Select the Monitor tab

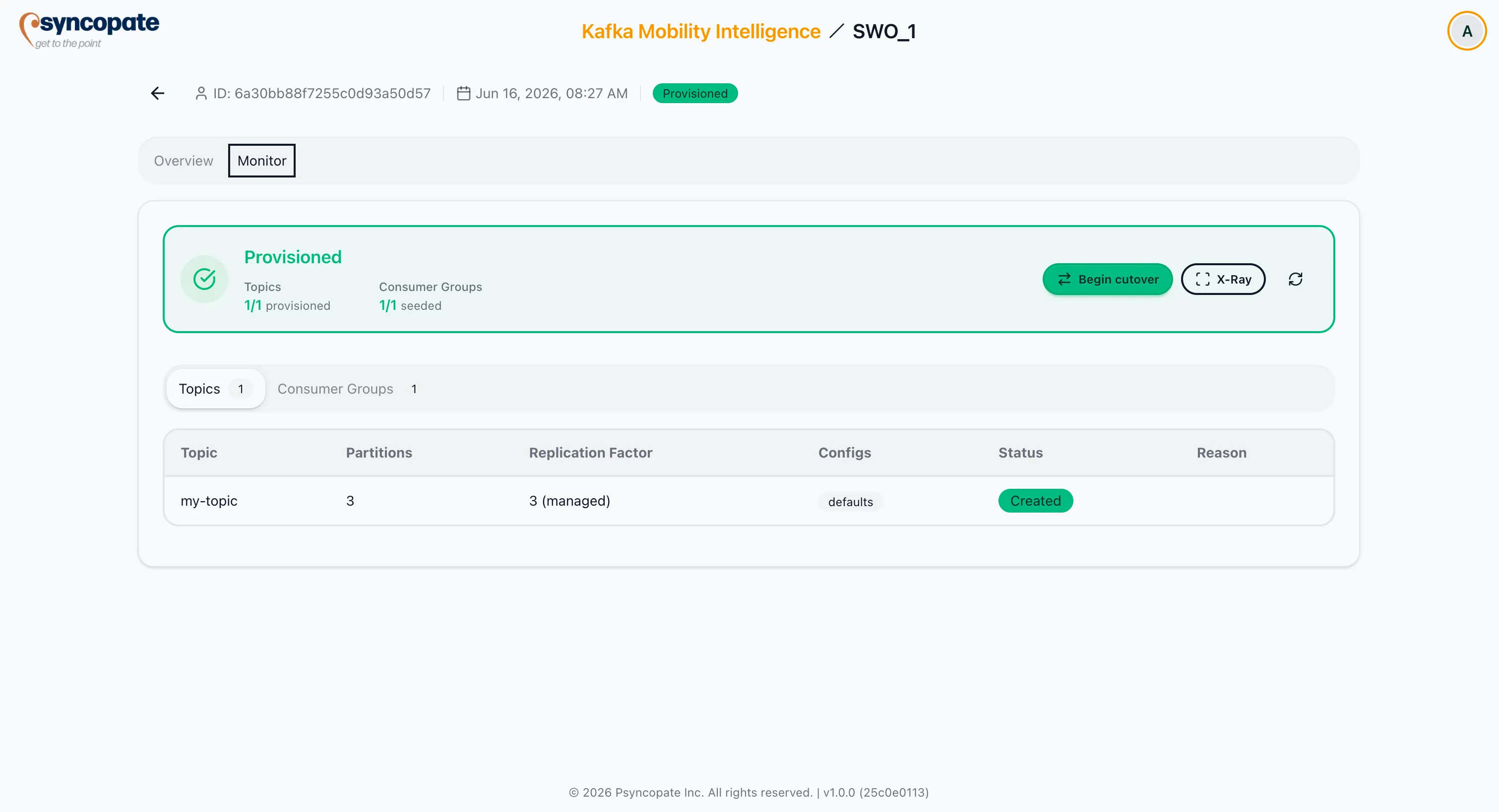click(262, 161)
